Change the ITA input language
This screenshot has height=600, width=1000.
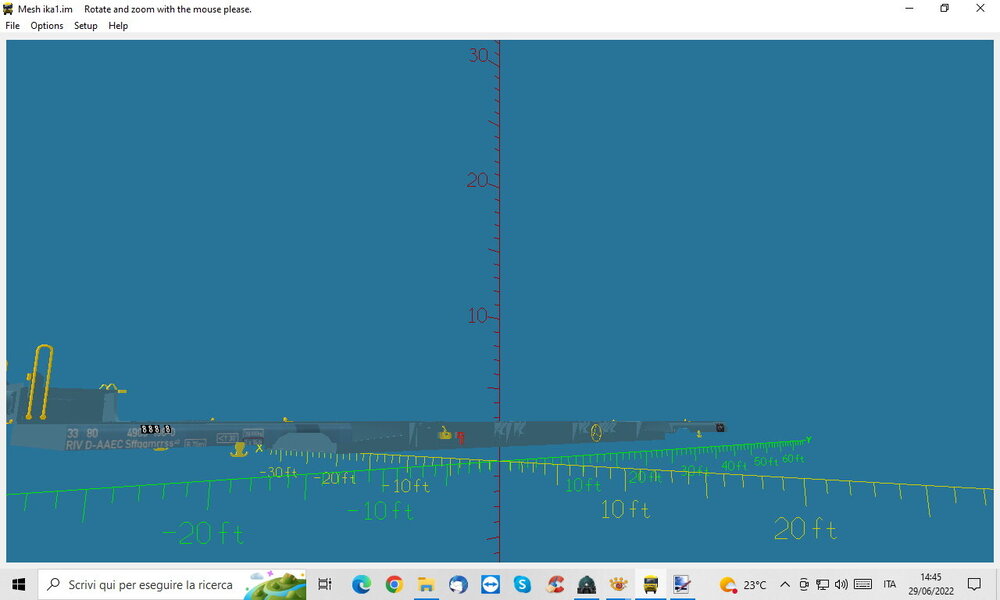coord(890,584)
